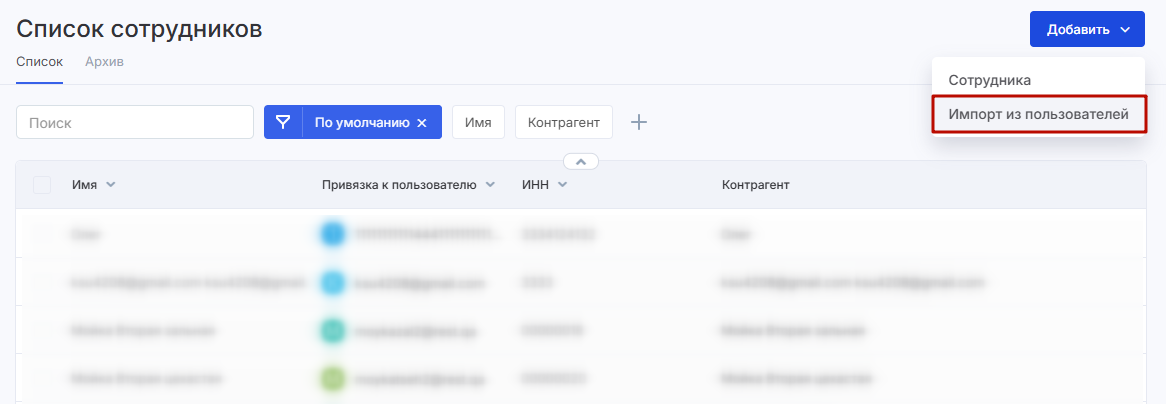Screen dimensions: 1166x404
Task: Remove the 'По умолчанию' filter with X
Action: pos(422,123)
